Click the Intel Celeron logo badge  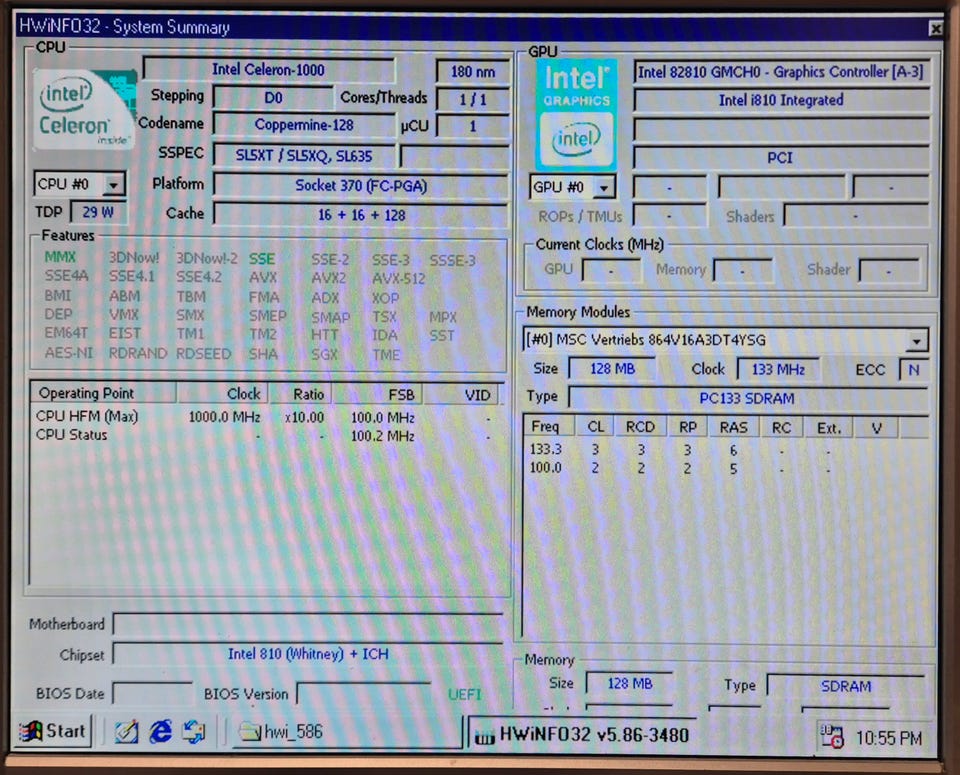pos(83,109)
